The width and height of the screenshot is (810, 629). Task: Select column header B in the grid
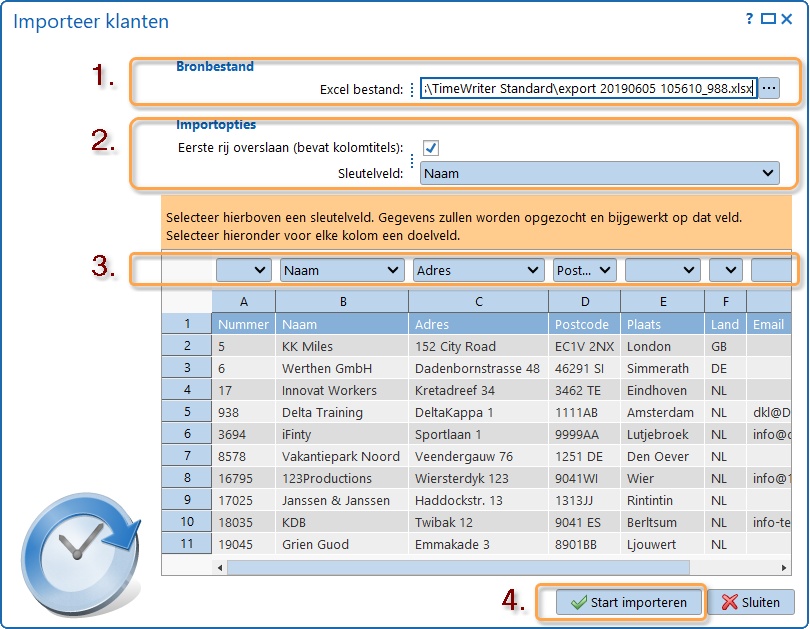click(342, 301)
